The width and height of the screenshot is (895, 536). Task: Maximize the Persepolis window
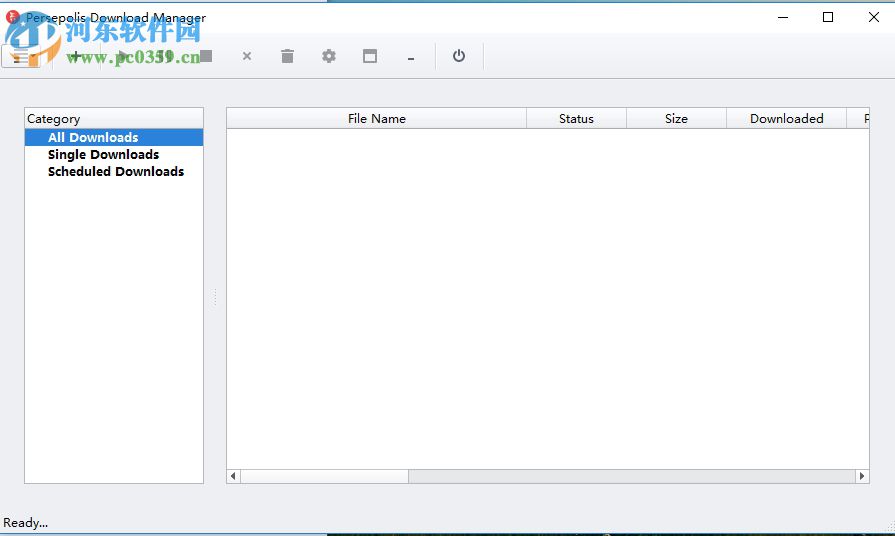(x=828, y=17)
